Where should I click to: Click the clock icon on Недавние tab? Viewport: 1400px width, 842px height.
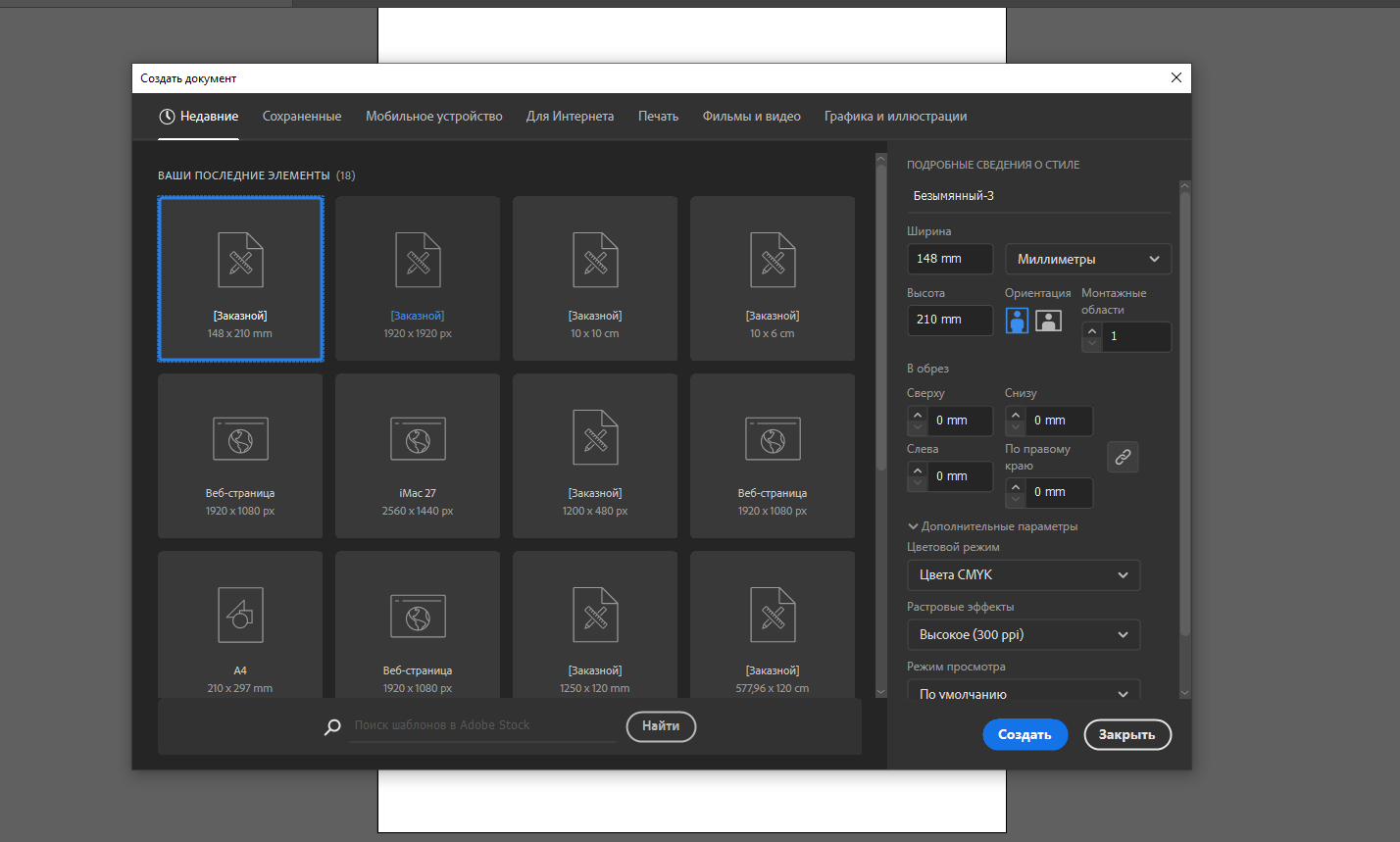[x=168, y=116]
